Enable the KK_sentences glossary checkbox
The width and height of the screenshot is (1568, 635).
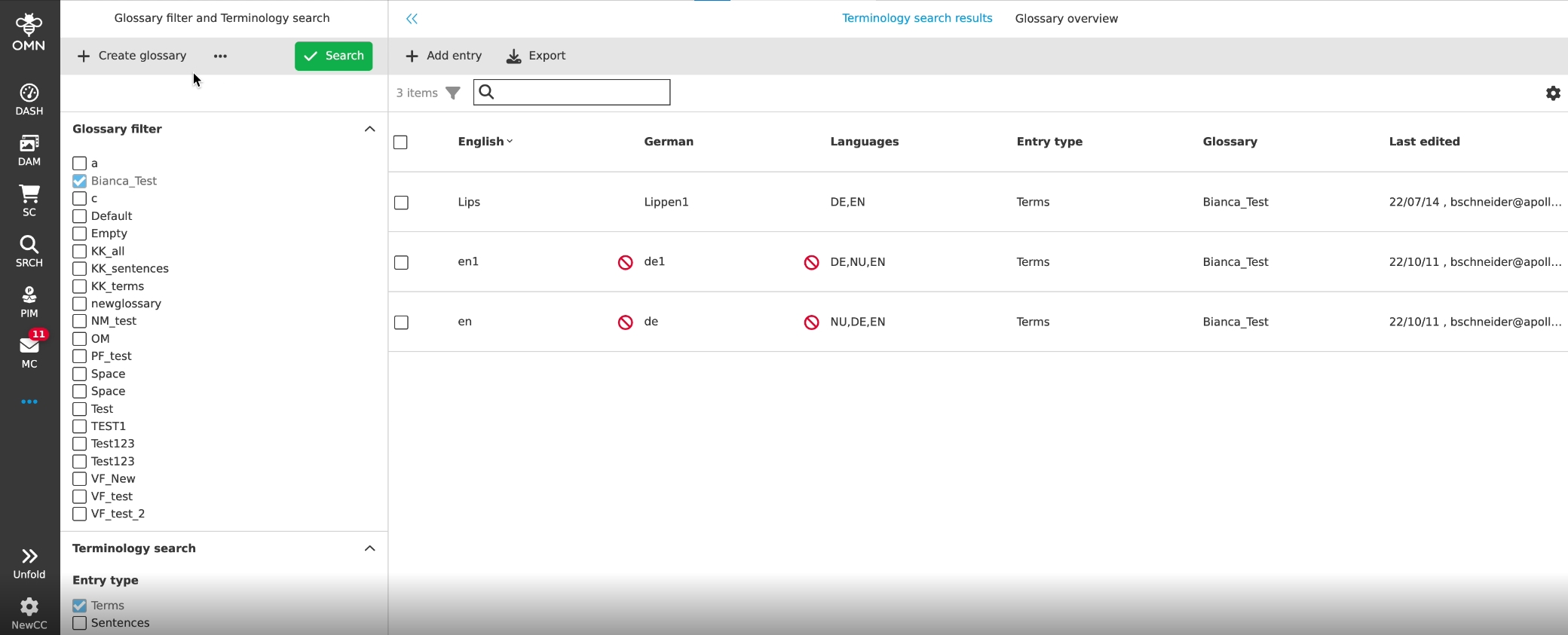[x=80, y=269]
